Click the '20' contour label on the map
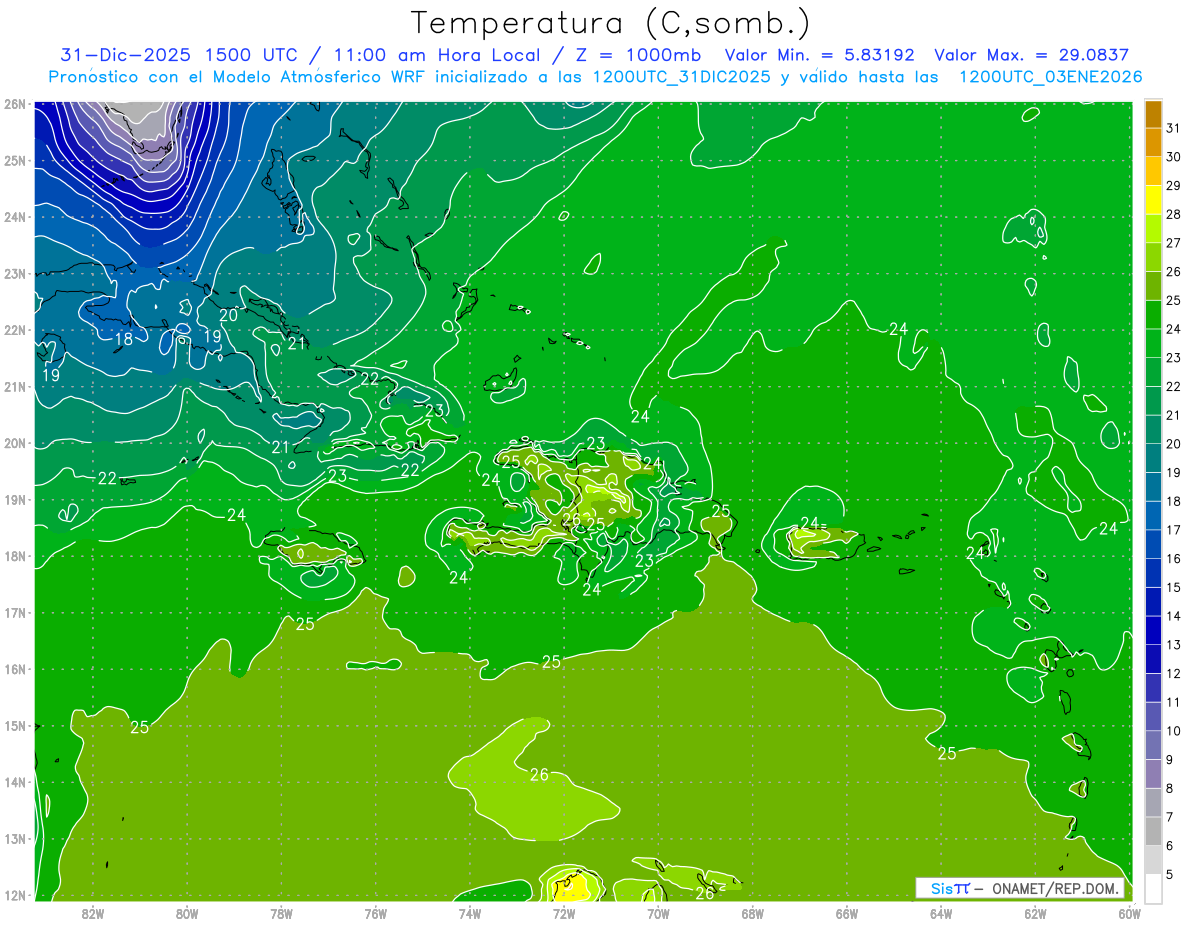The image size is (1200, 927). tap(229, 314)
